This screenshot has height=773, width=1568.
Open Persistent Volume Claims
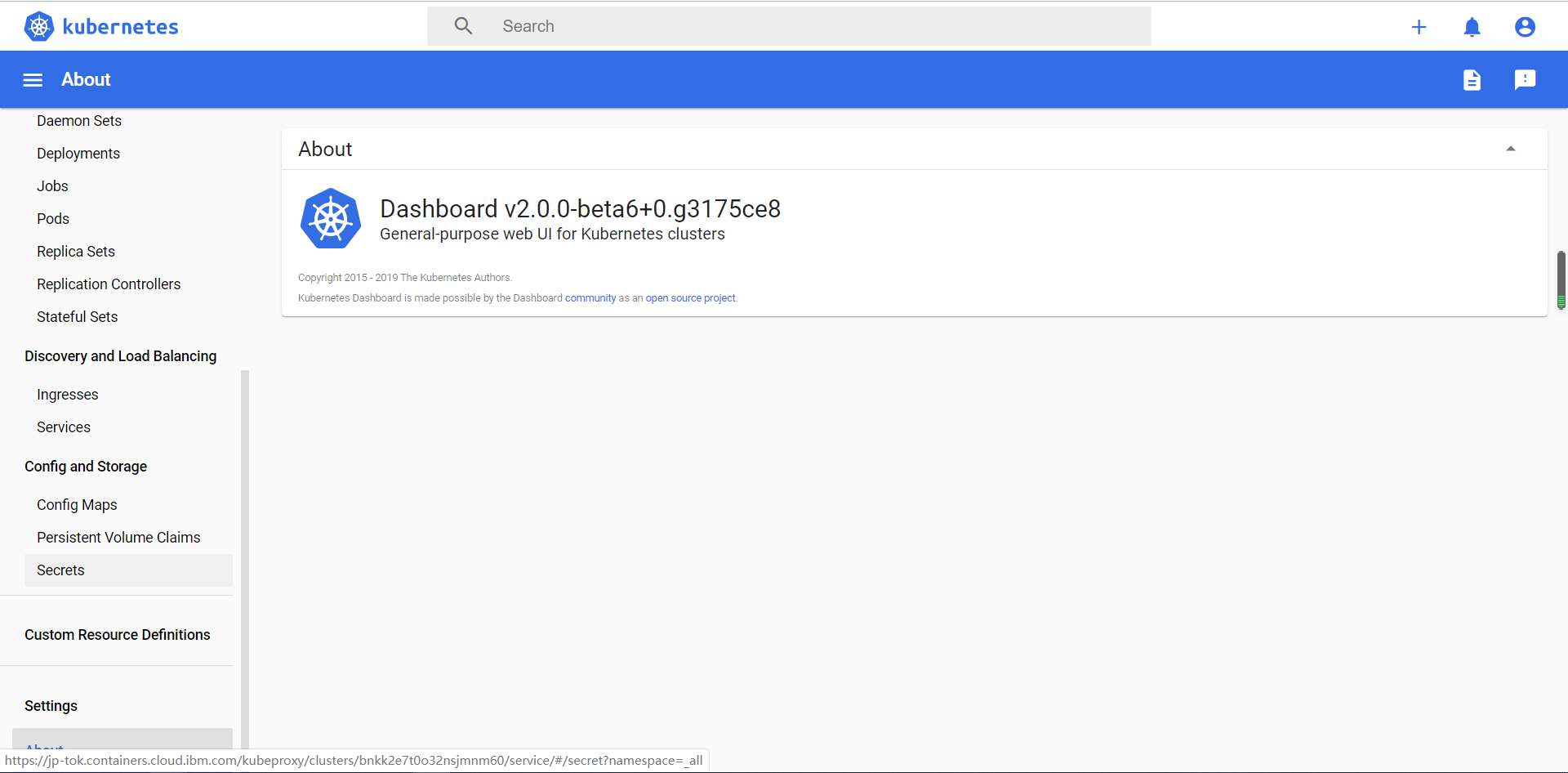[118, 538]
